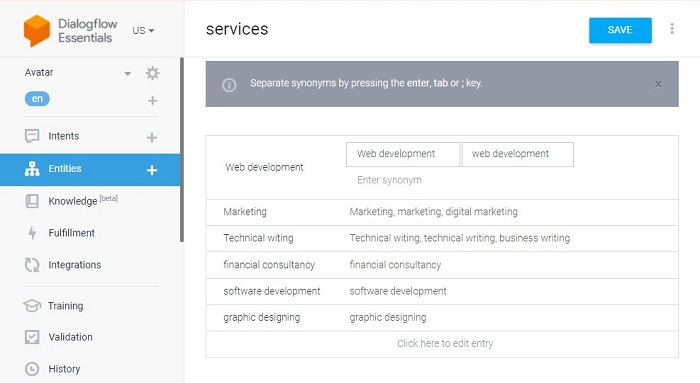Open the three-dot more options menu

pyautogui.click(x=672, y=29)
